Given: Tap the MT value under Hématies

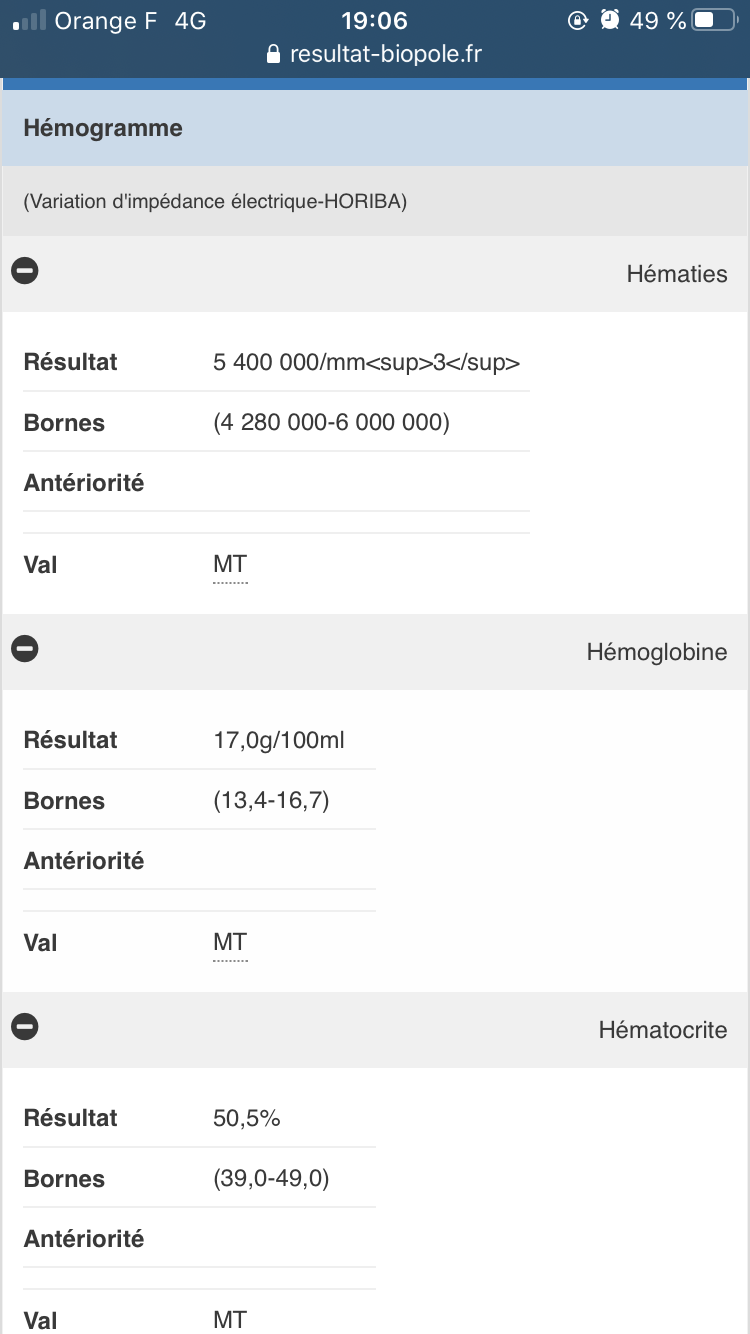Looking at the screenshot, I should point(230,565).
